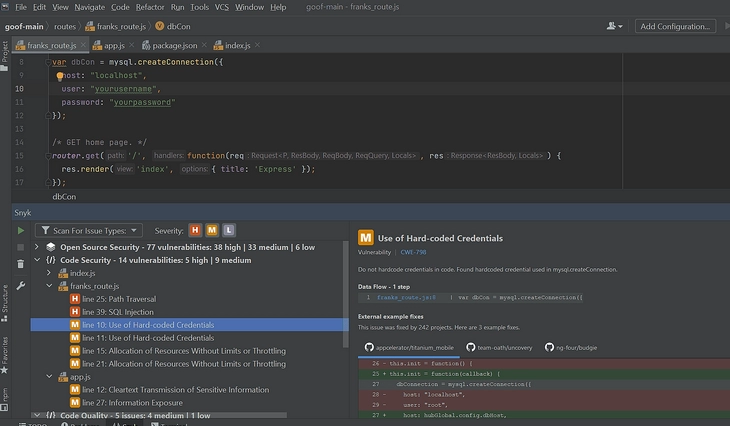Switch to package.json editor tab
Image resolution: width=730 pixels, height=426 pixels.
click(175, 45)
